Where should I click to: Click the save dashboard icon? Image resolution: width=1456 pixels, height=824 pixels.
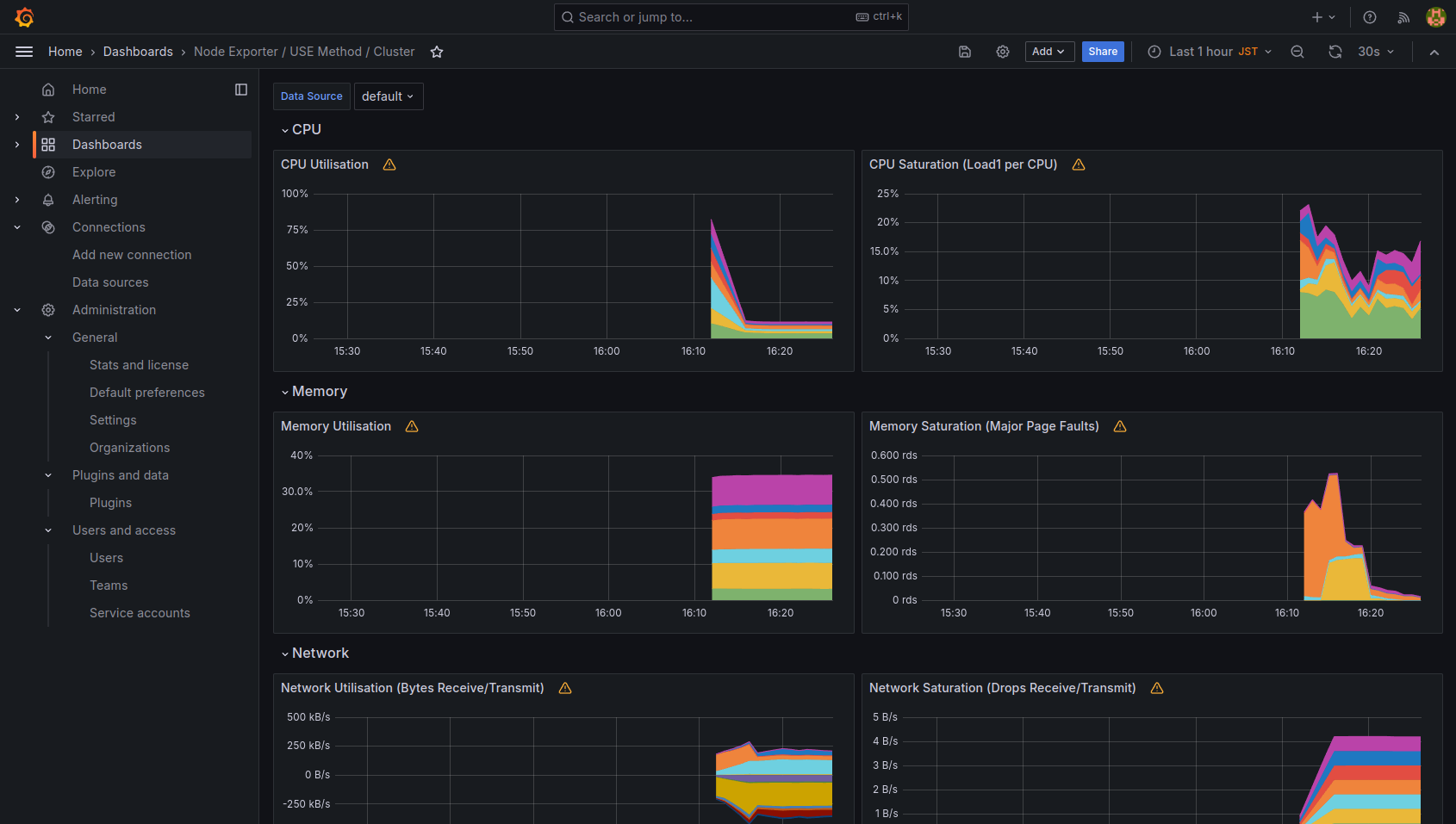point(965,52)
